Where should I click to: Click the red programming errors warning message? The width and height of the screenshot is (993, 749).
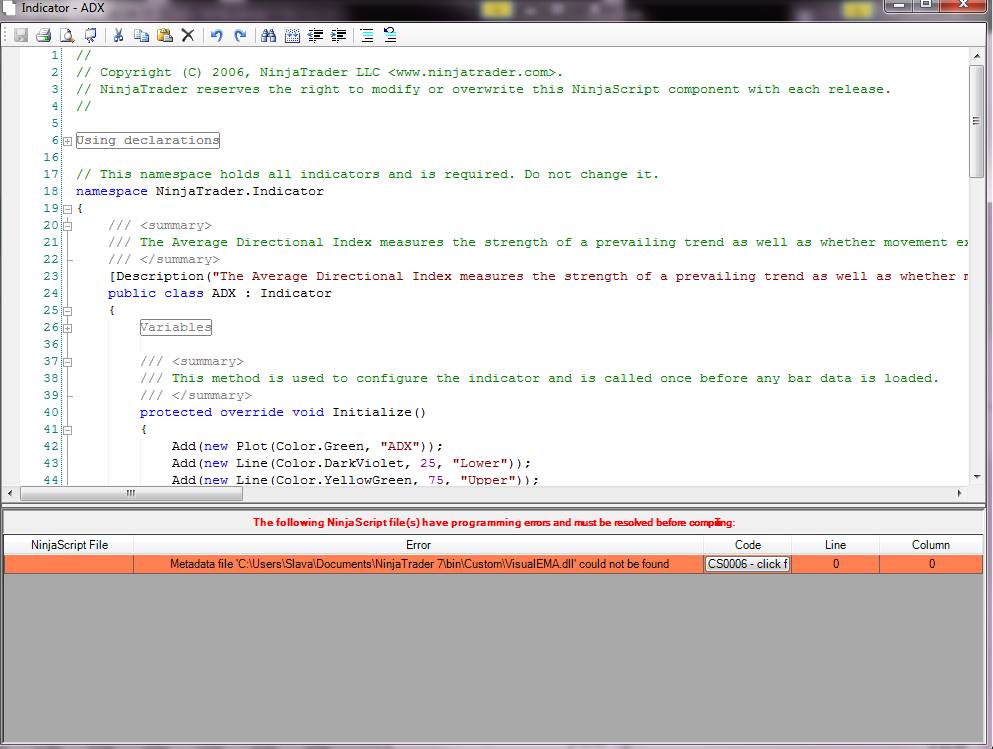pos(494,522)
